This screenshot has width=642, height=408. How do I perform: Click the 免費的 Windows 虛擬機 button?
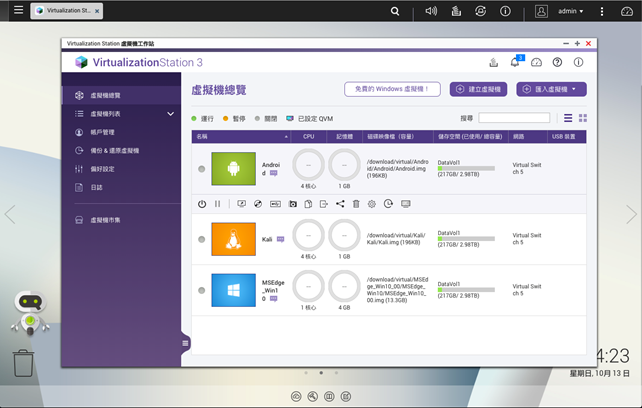(x=392, y=89)
